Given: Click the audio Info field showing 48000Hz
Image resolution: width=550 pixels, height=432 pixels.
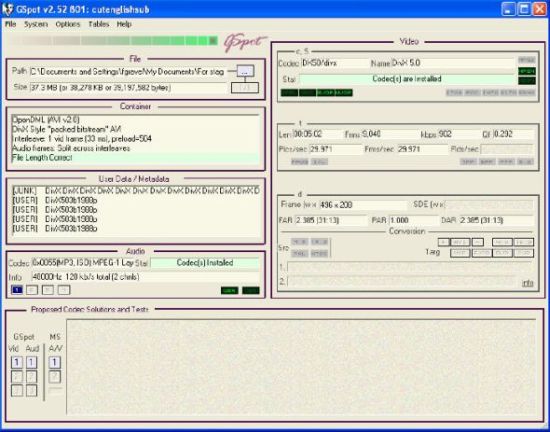Looking at the screenshot, I should [145, 277].
